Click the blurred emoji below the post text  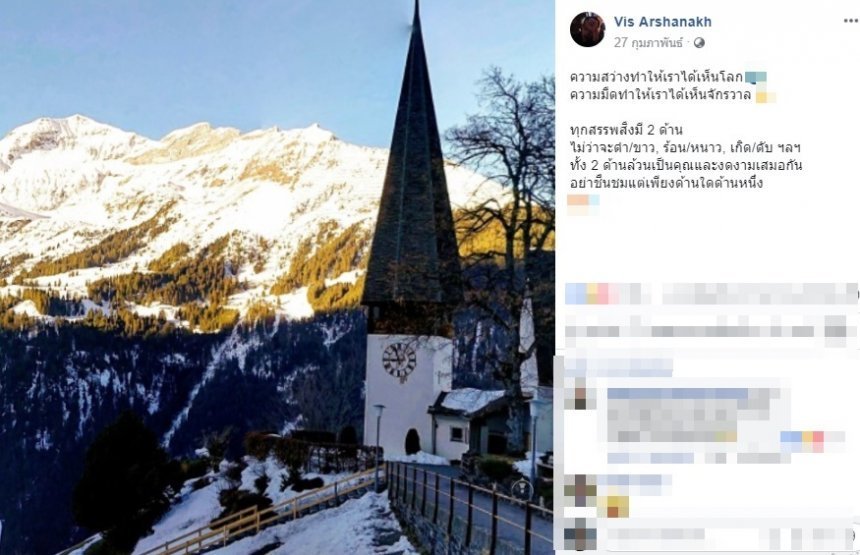583,203
